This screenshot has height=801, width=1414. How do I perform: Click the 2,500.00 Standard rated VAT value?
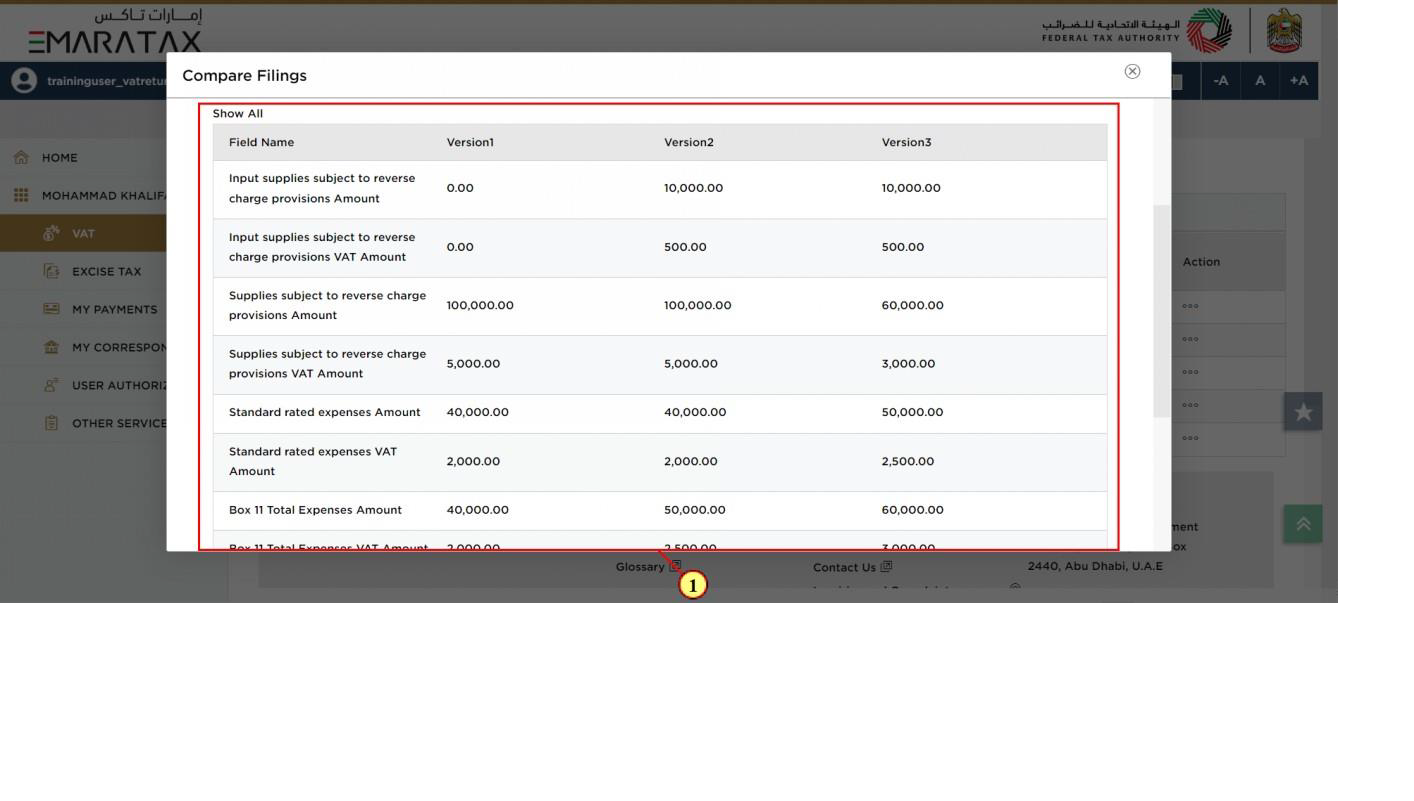pos(908,461)
